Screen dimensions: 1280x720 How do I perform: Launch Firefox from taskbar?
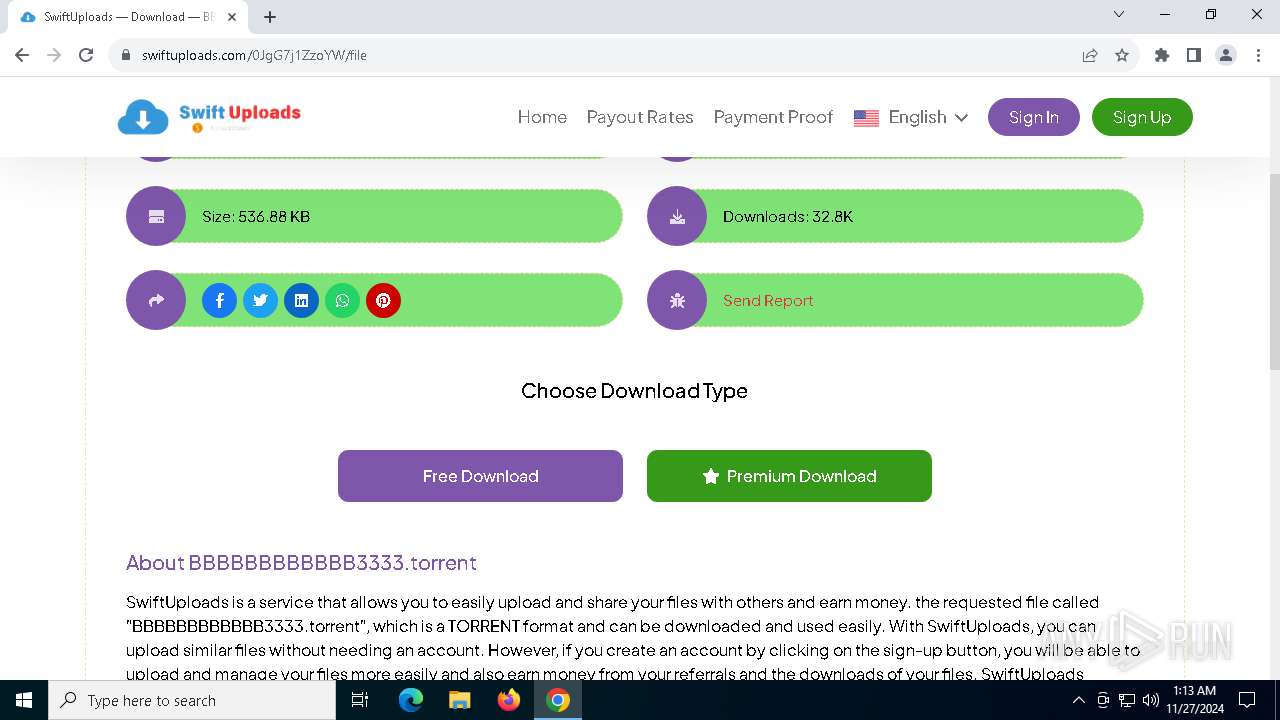click(x=509, y=700)
